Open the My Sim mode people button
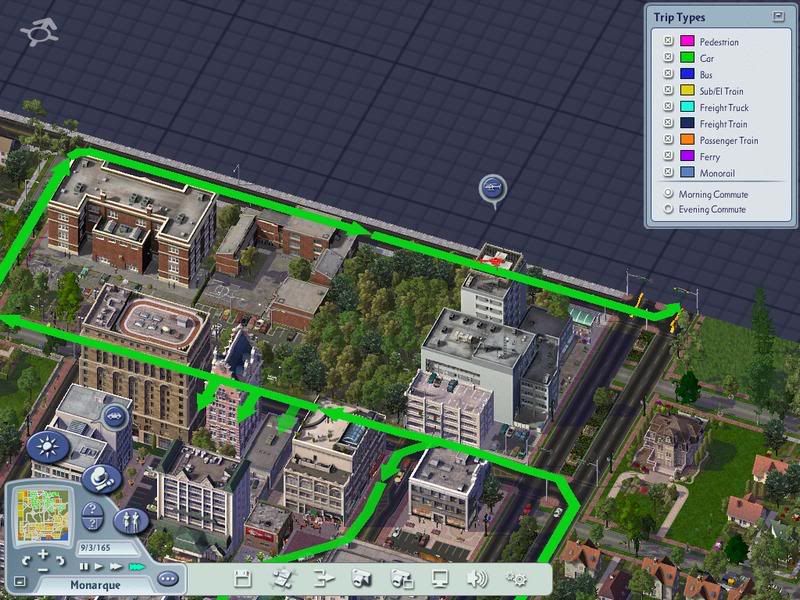The width and height of the screenshot is (800, 600). [x=131, y=520]
